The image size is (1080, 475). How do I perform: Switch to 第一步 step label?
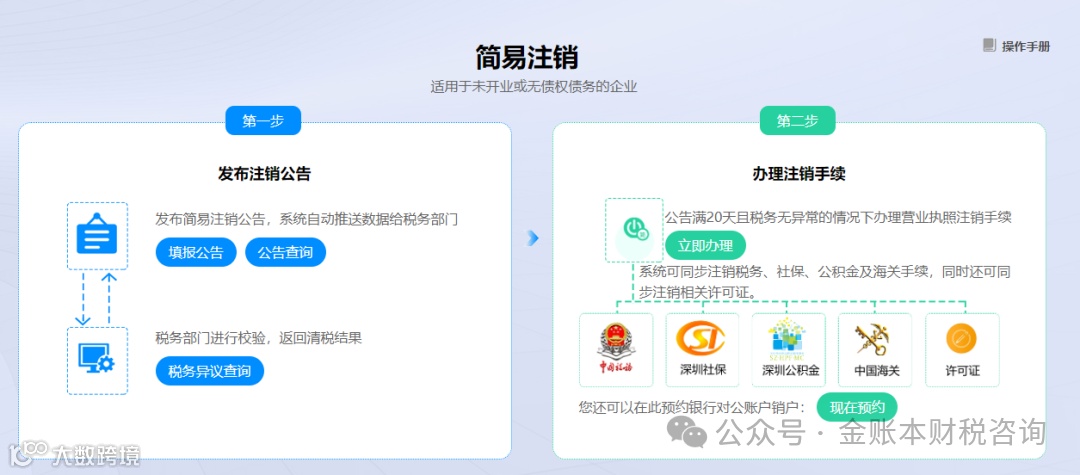(263, 120)
